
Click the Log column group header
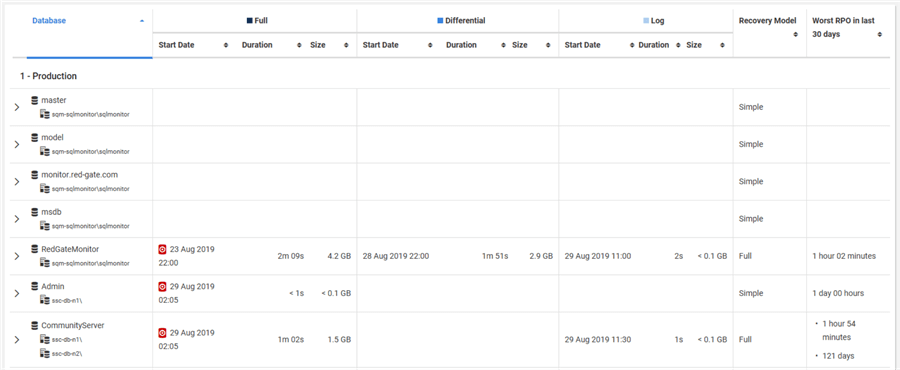point(654,21)
